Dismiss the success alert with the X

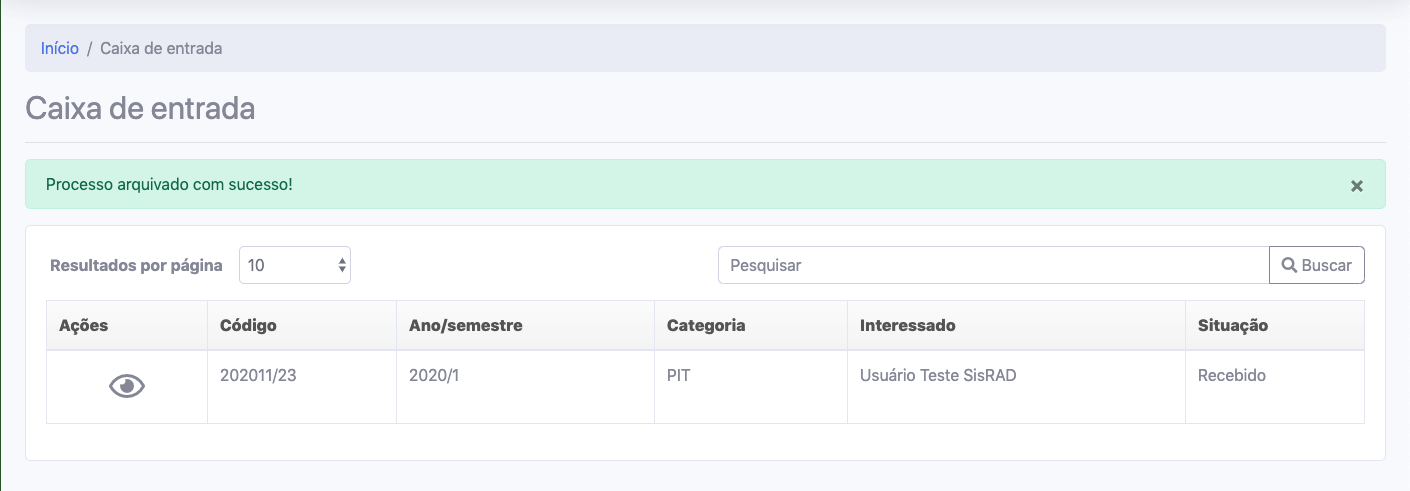(x=1357, y=186)
